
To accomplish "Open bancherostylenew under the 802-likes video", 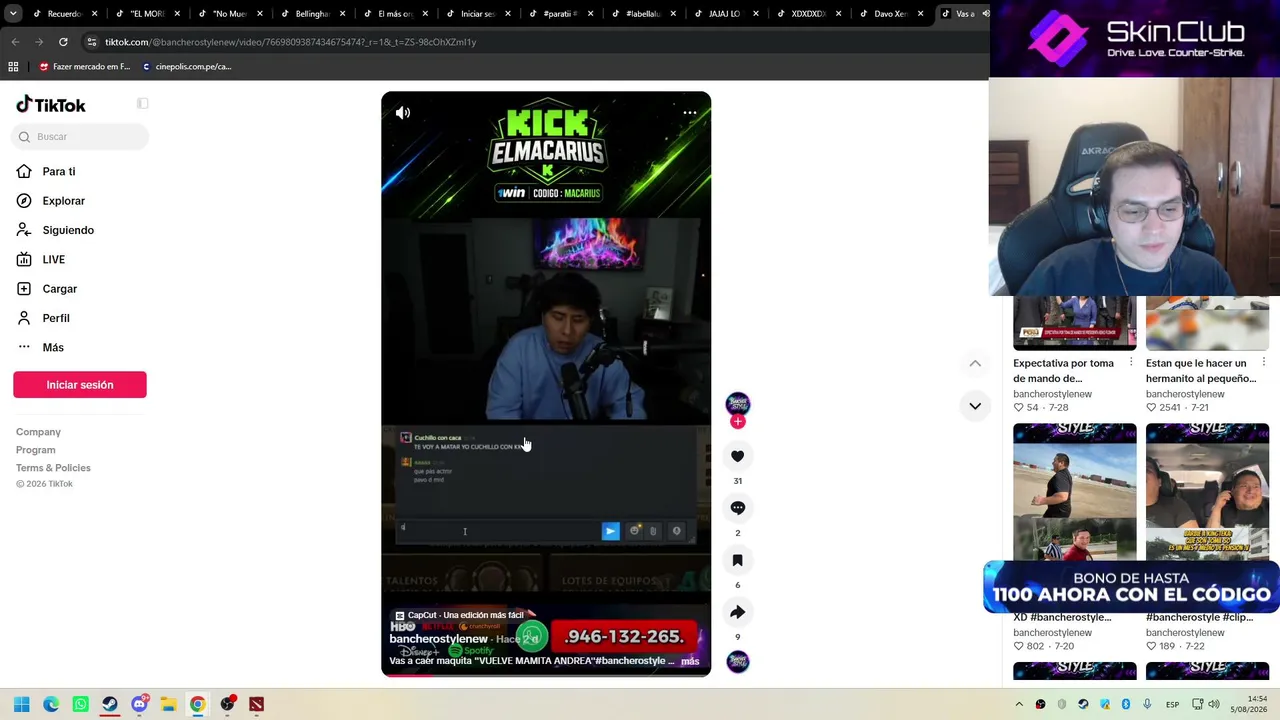I will coord(1052,633).
